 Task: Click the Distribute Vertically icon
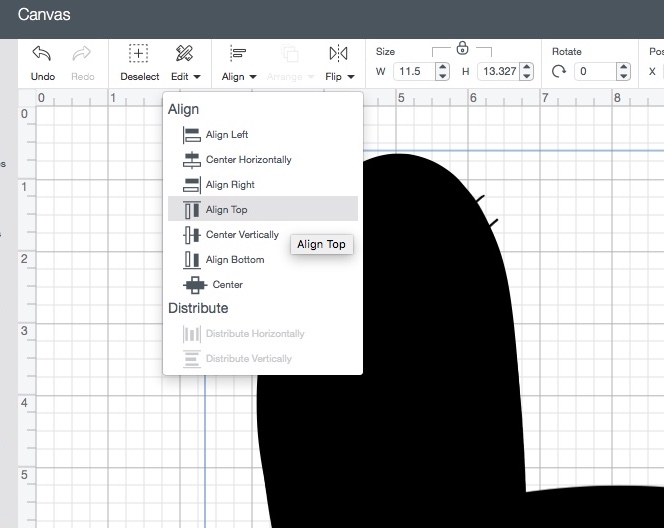point(191,359)
